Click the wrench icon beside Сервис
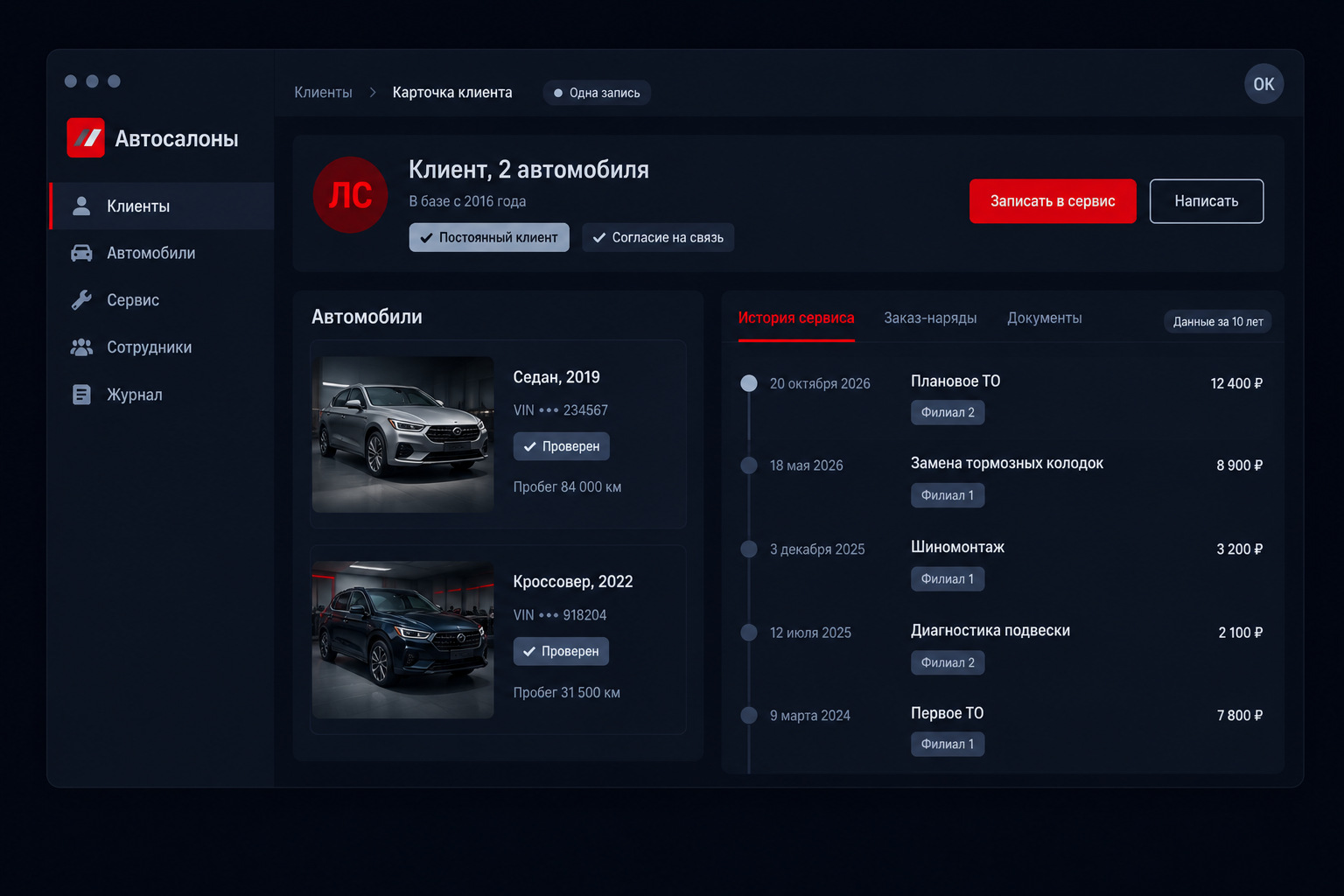 (x=81, y=300)
